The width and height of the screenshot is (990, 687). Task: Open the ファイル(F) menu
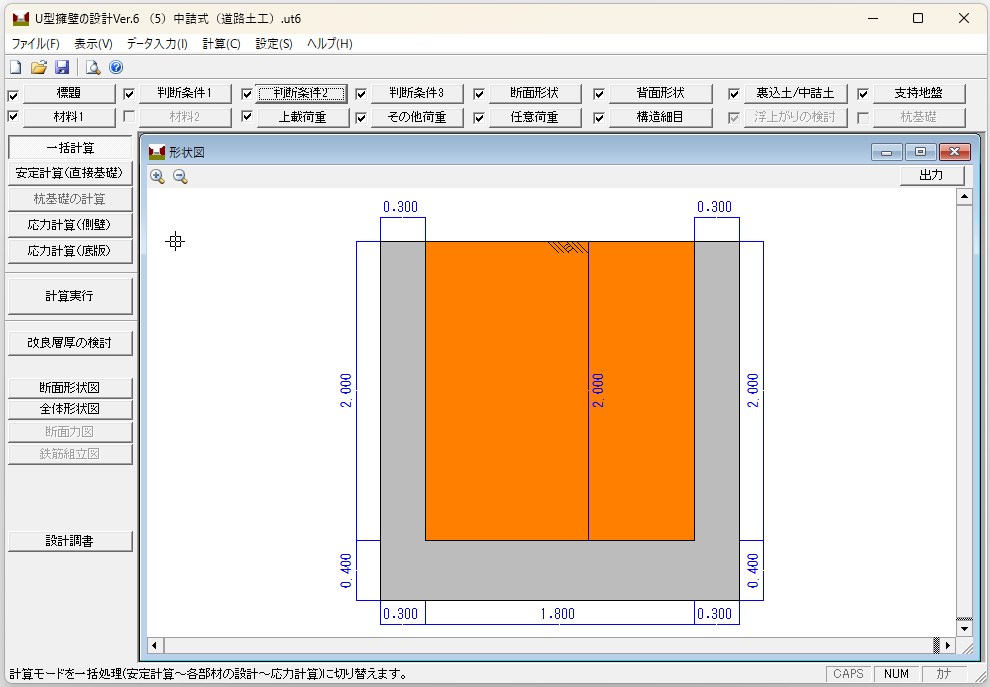(x=35, y=43)
